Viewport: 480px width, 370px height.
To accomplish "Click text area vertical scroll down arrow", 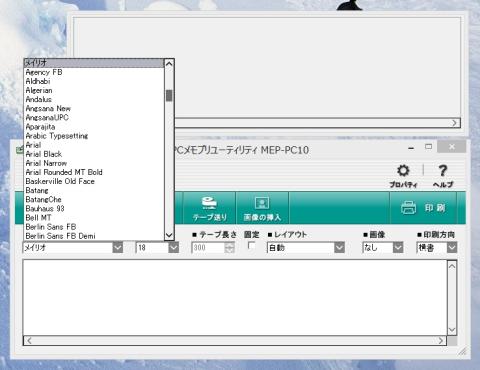I will click(452, 330).
